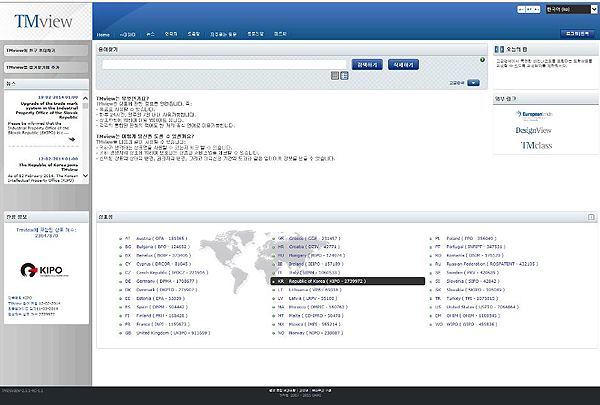Open the language dropdown in the header
The width and height of the screenshot is (600, 405).
click(571, 9)
